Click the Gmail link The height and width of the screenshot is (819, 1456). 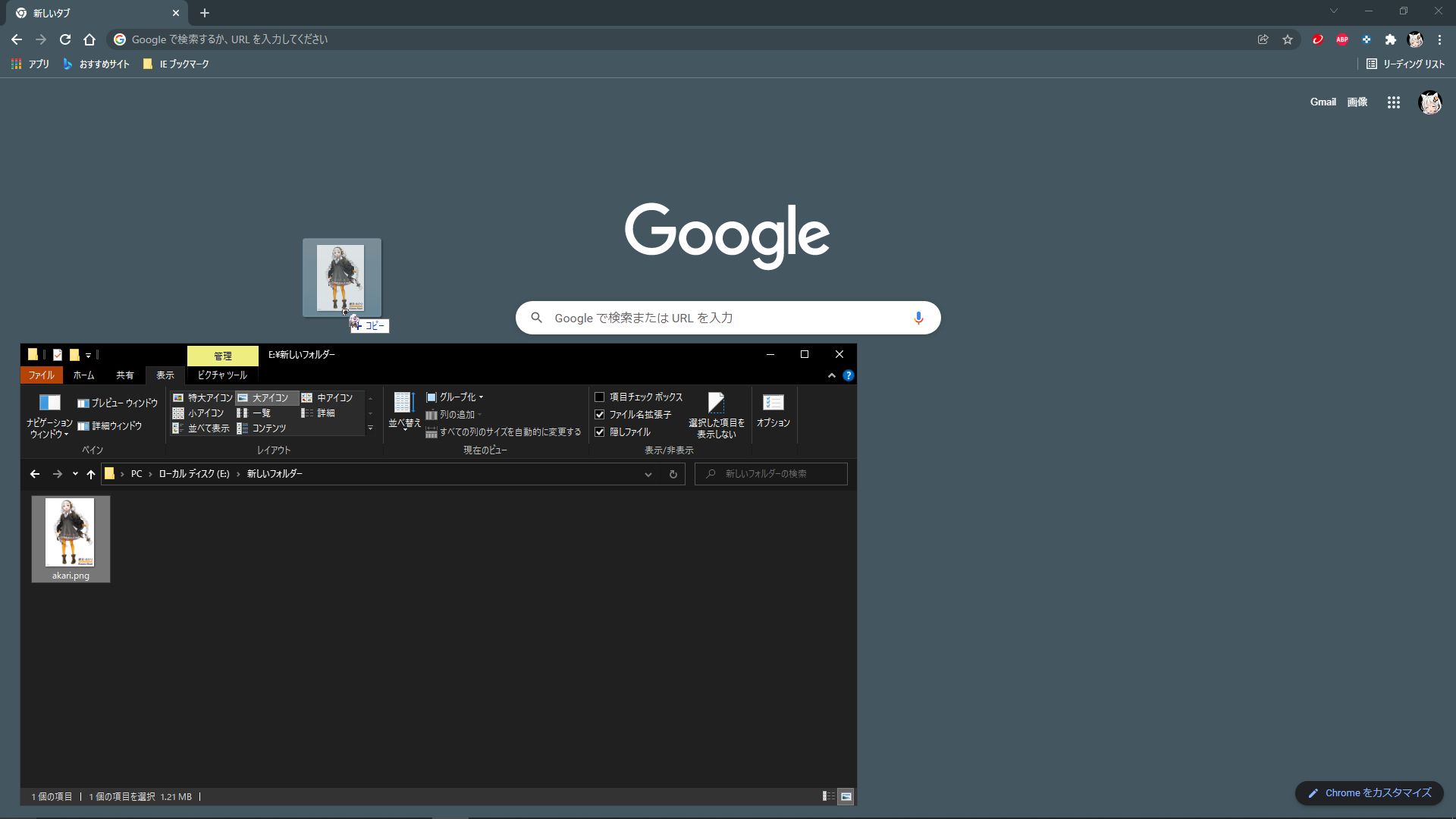1323,102
